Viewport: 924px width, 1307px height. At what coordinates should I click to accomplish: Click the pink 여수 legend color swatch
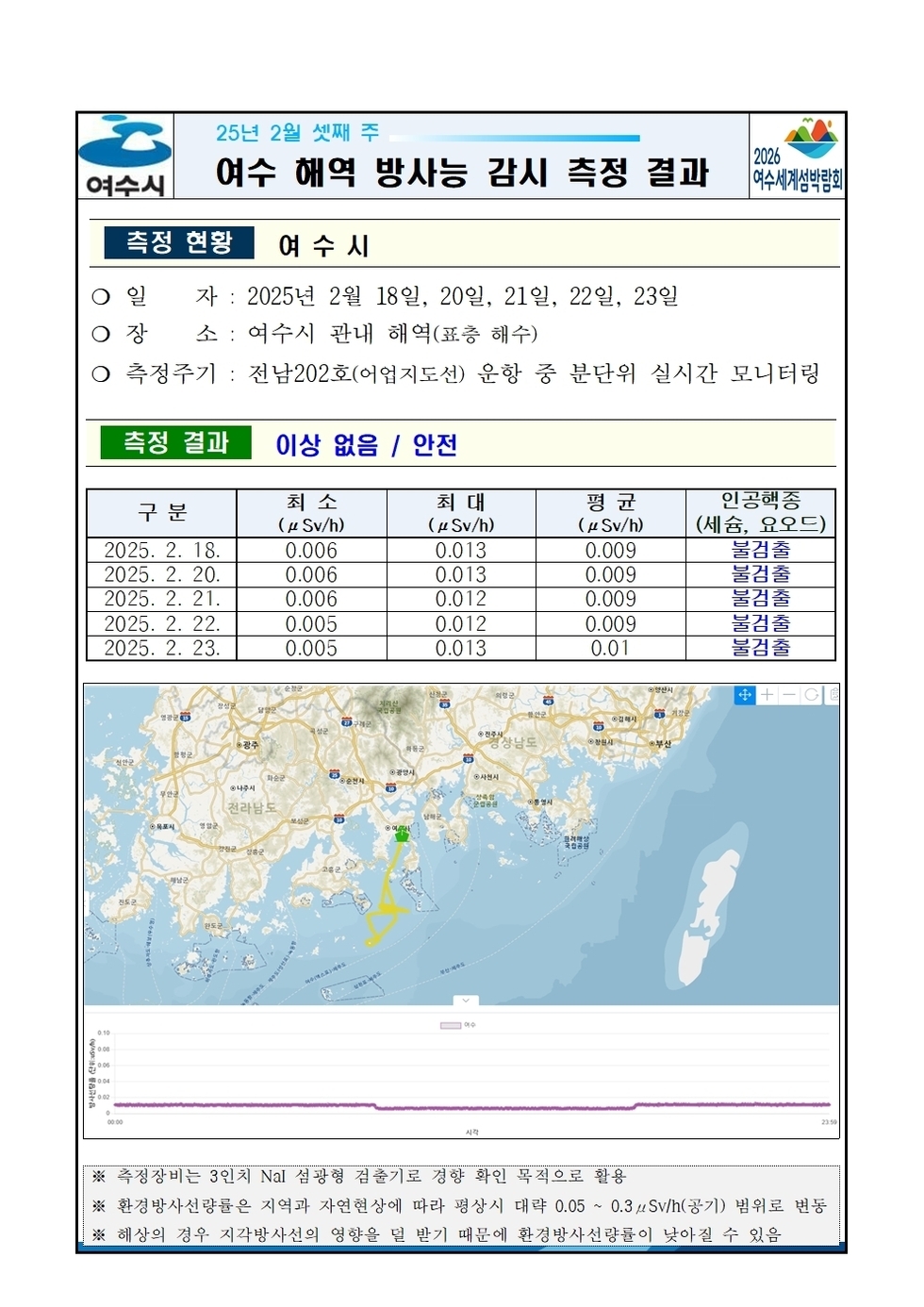[x=450, y=1024]
